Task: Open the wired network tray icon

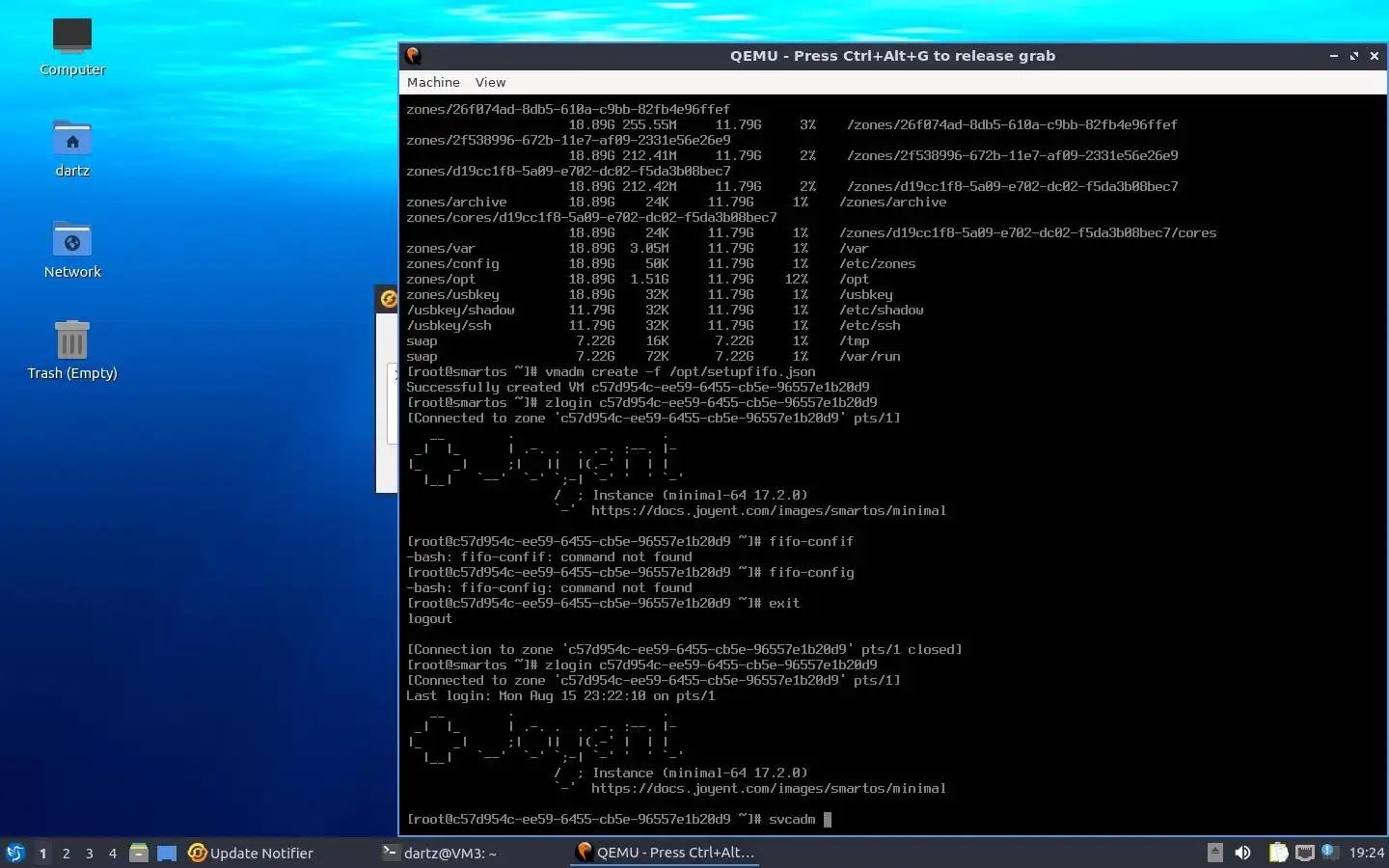Action: 1305,853
